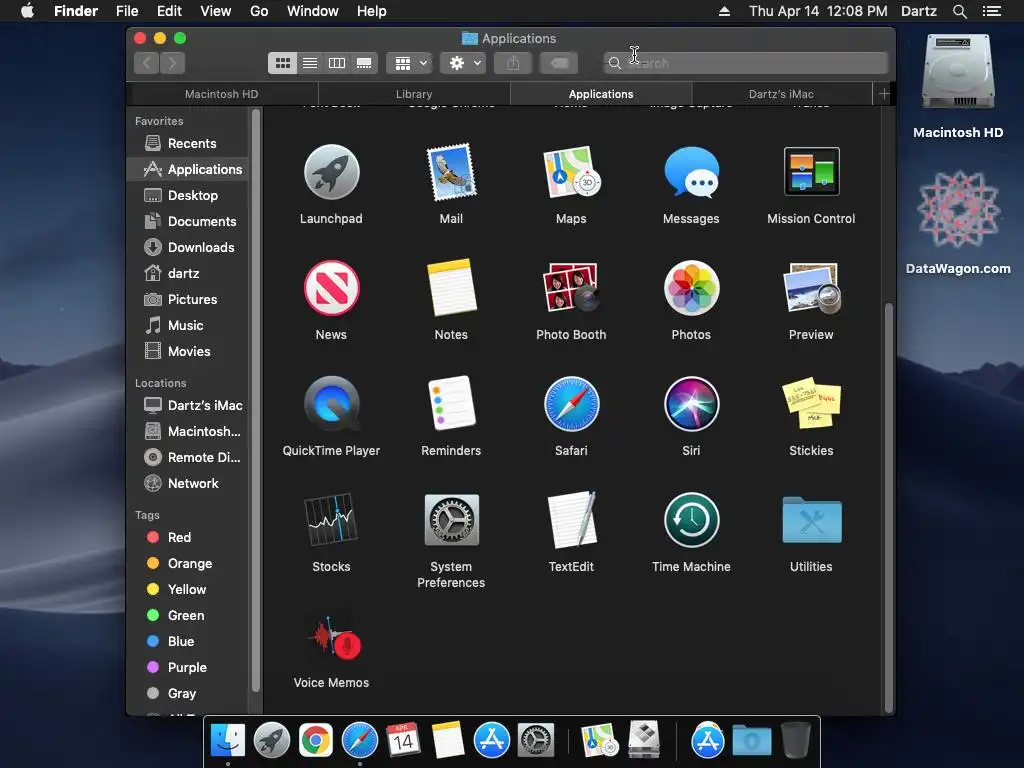The height and width of the screenshot is (768, 1024).
Task: Switch to list view in toolbar
Action: (310, 63)
